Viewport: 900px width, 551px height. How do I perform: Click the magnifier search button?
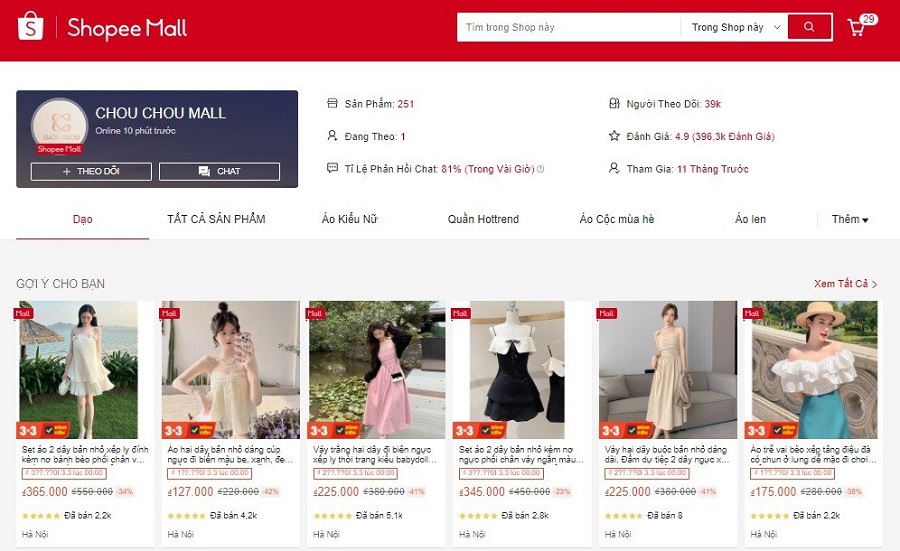(x=809, y=27)
